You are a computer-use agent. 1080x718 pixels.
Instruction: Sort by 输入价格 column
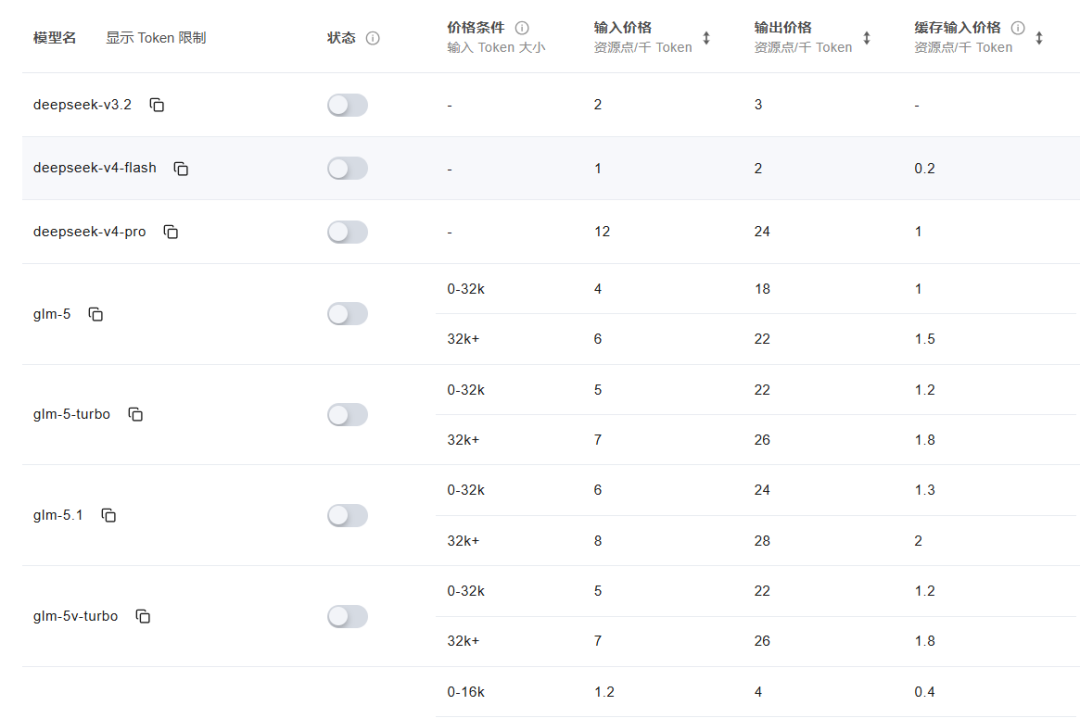tap(706, 38)
